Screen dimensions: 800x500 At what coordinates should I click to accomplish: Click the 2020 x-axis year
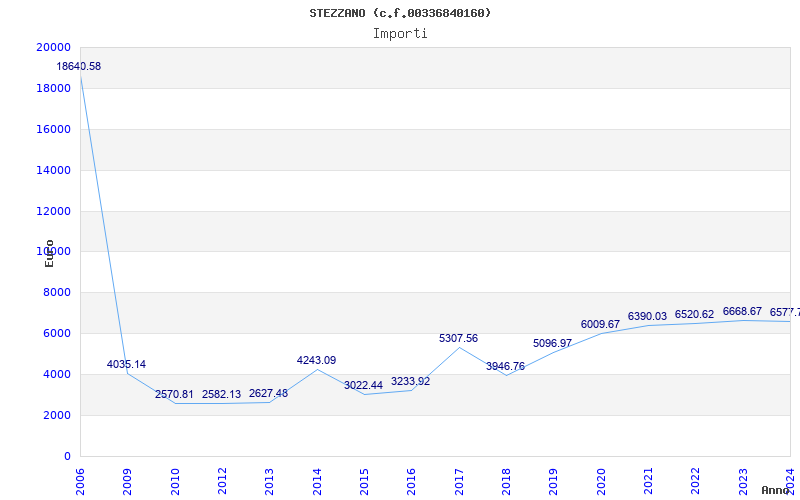pos(601,481)
